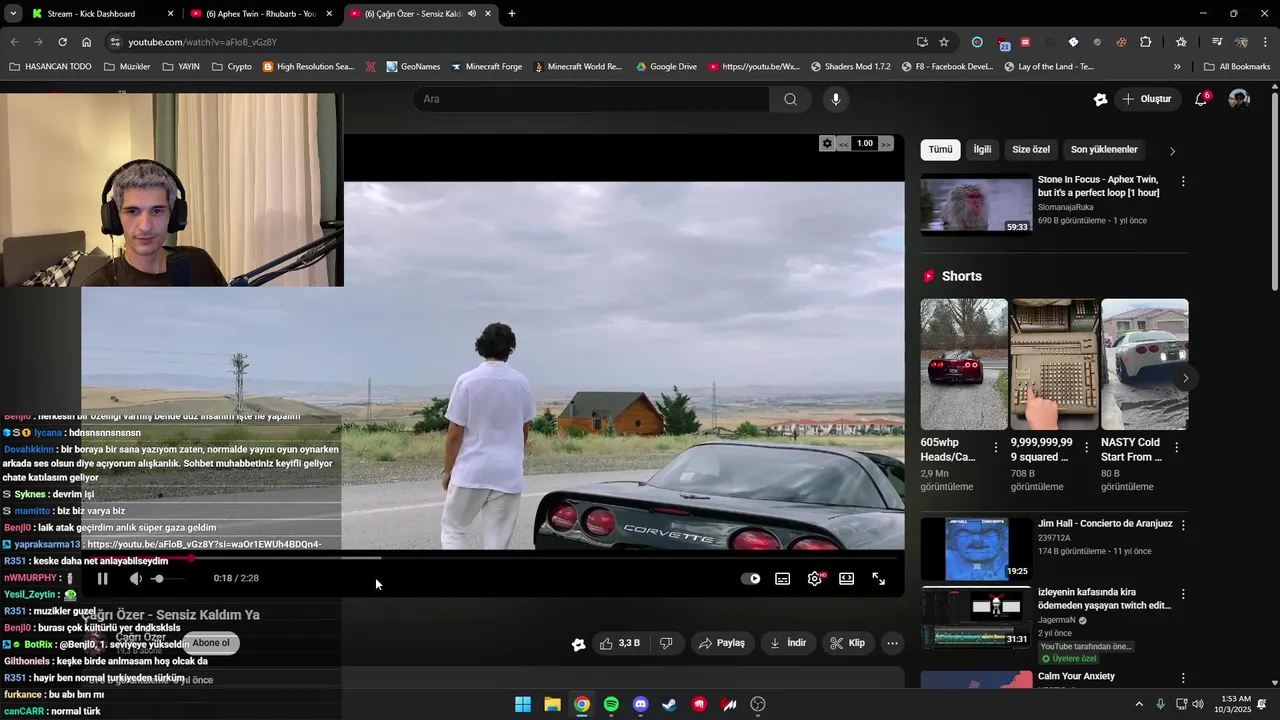
Task: Switch to Stream - Kick Dashboard tab
Action: point(102,14)
